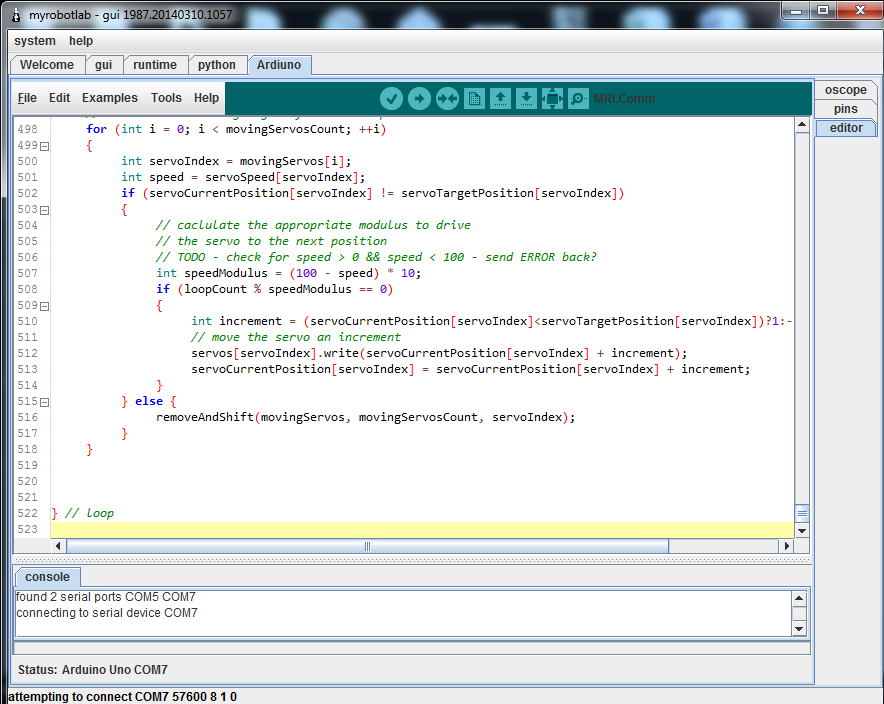Collapse the code fold at line 509
The image size is (884, 704).
coord(44,306)
